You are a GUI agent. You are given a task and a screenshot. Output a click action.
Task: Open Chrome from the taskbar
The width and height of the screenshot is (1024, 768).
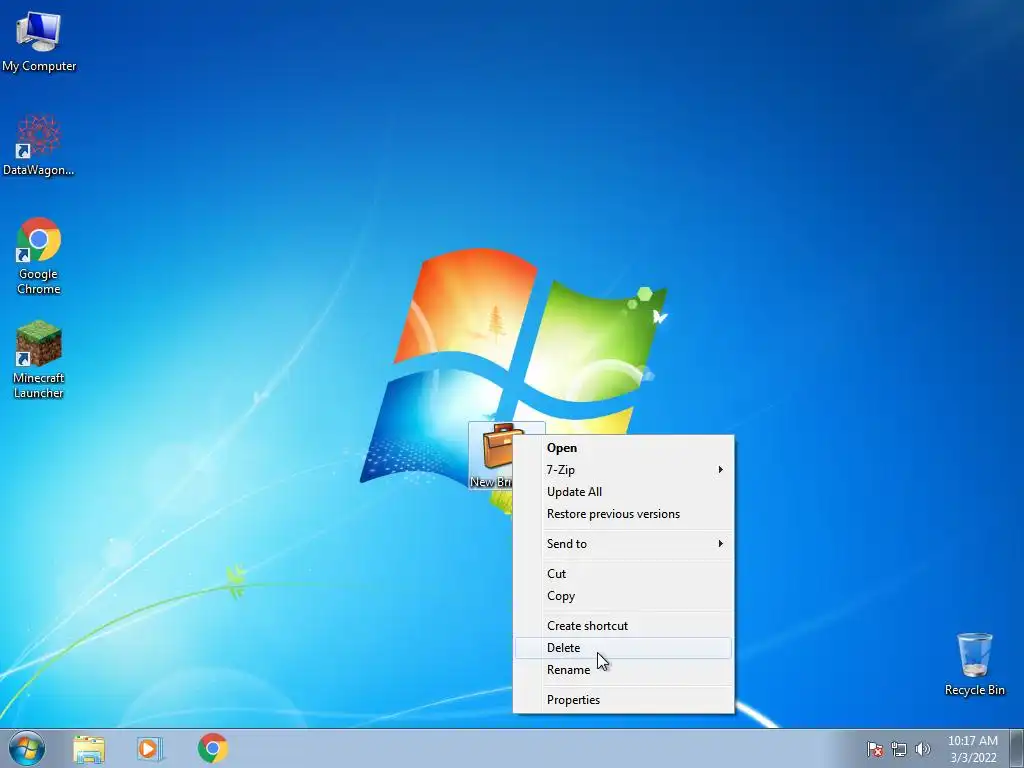(213, 748)
